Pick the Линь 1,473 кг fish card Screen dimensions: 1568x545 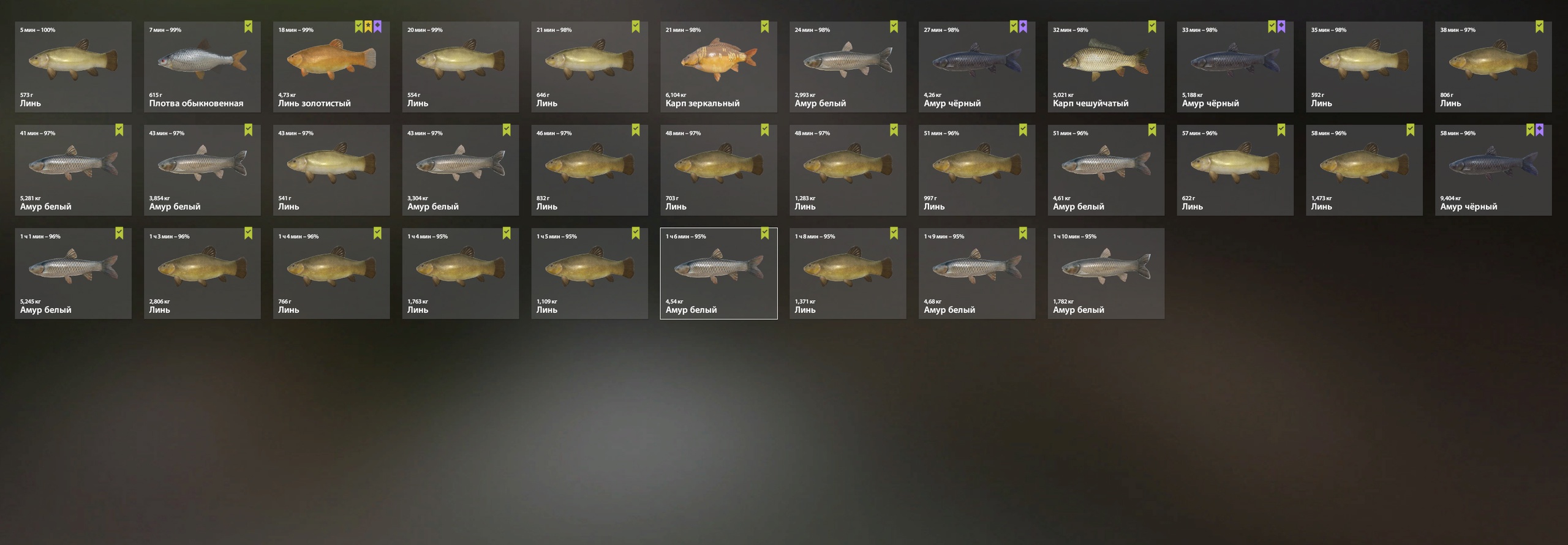click(1364, 170)
